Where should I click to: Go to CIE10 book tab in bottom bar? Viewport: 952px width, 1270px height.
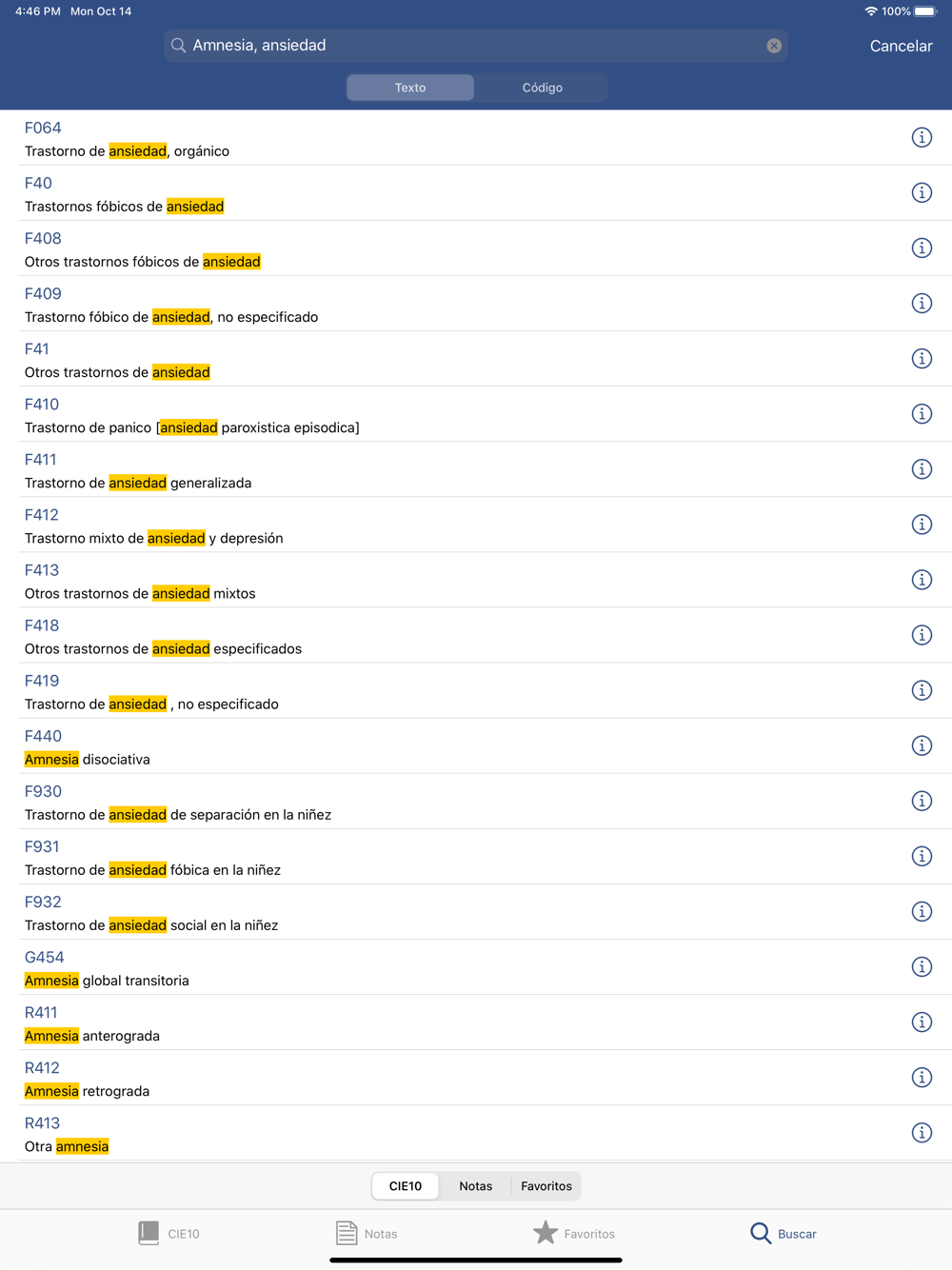coord(169,1233)
